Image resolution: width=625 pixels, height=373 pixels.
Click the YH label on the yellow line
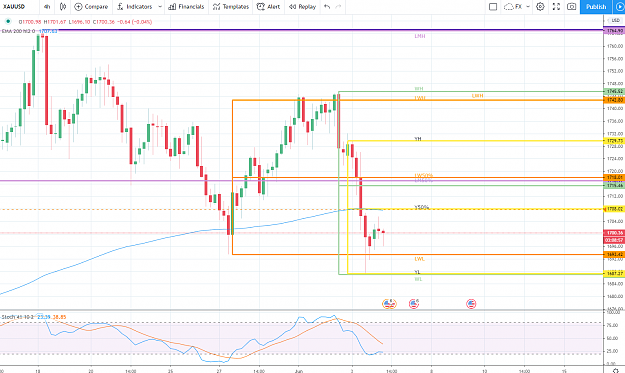418,139
